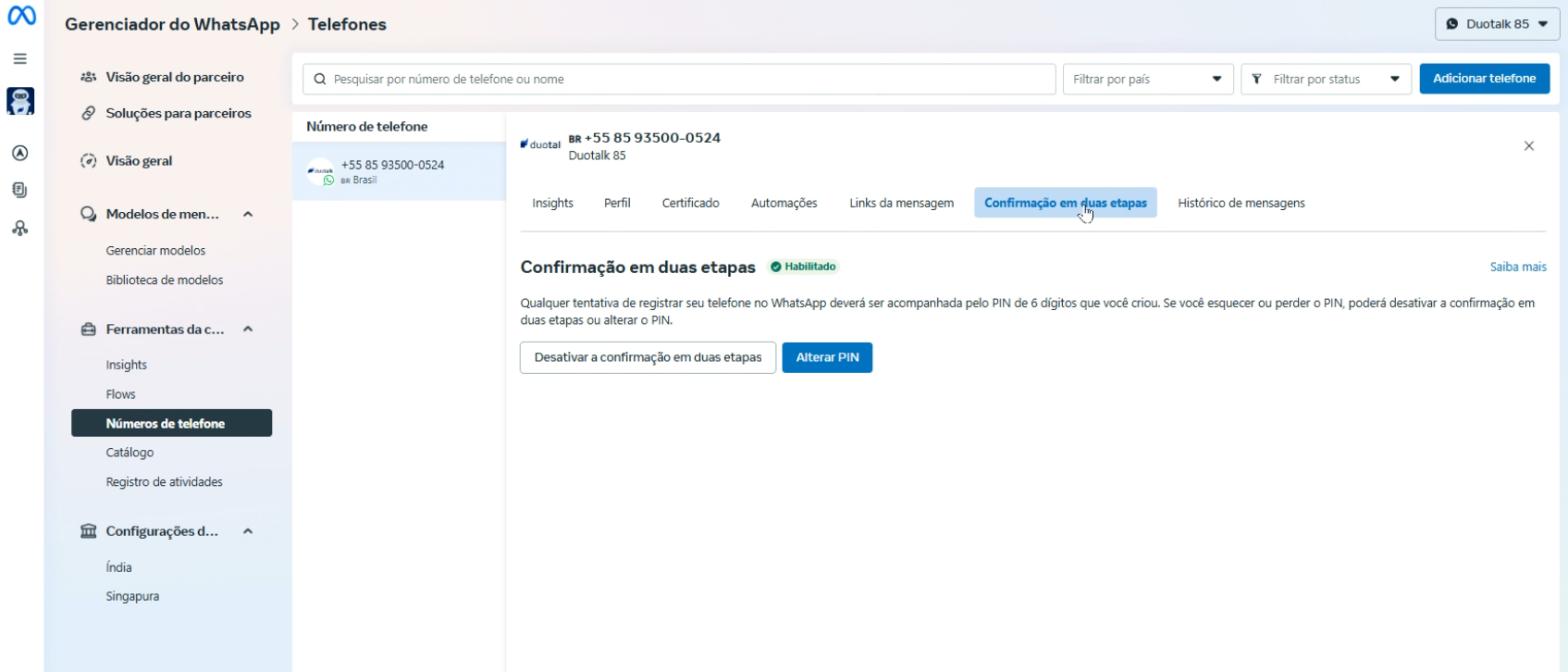Open Insights under Ferramentas in sidebar

pyautogui.click(x=127, y=365)
